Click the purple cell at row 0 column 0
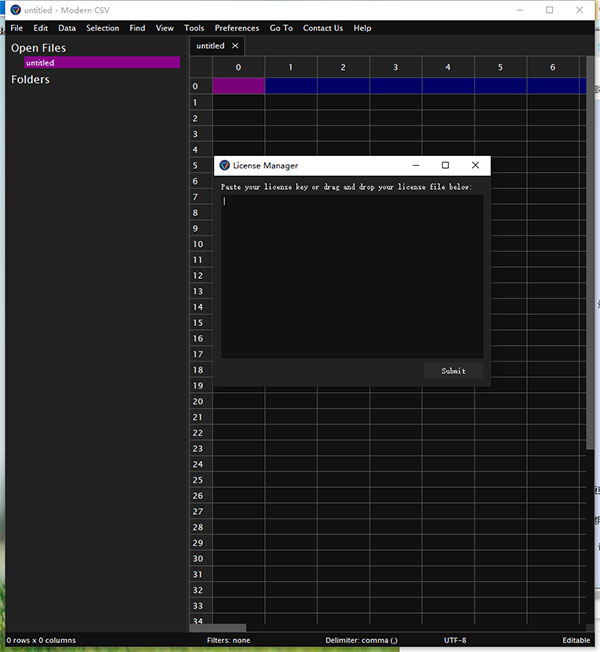The image size is (600, 652). tap(239, 86)
